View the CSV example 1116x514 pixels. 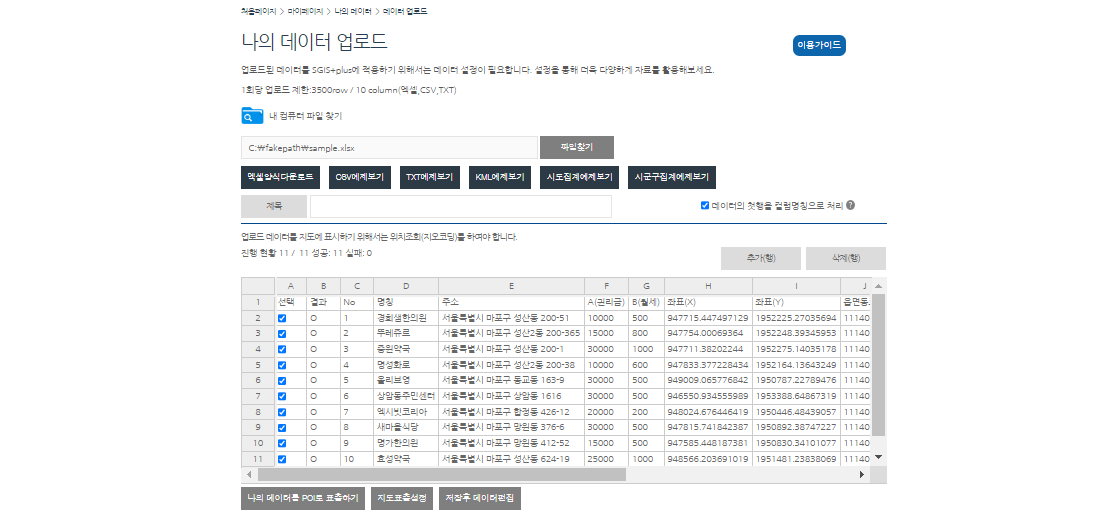point(359,177)
